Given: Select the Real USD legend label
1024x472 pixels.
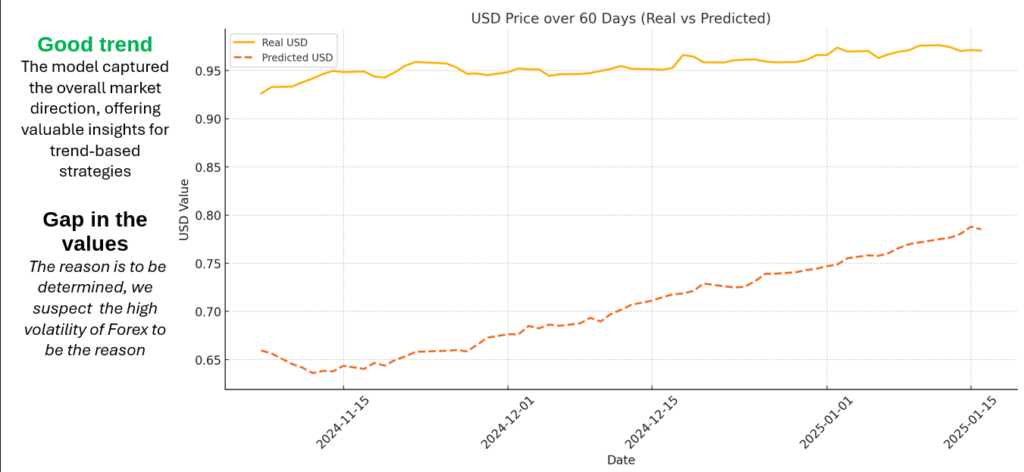Looking at the screenshot, I should [x=286, y=43].
